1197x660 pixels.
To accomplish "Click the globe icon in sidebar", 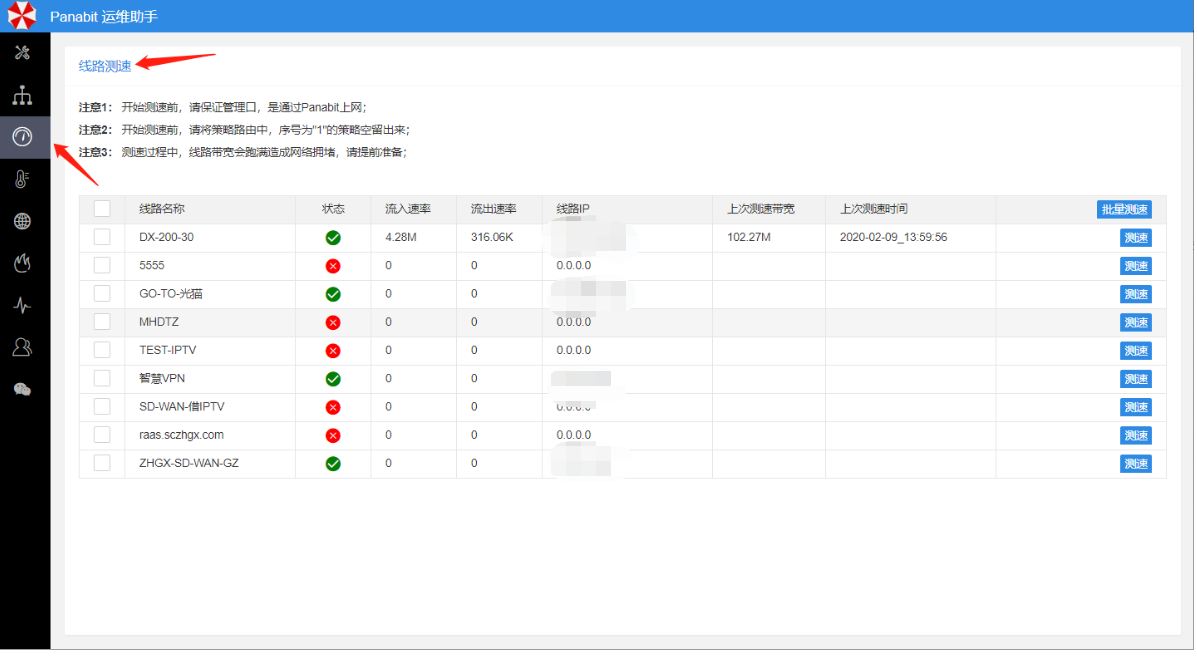I will pos(22,221).
